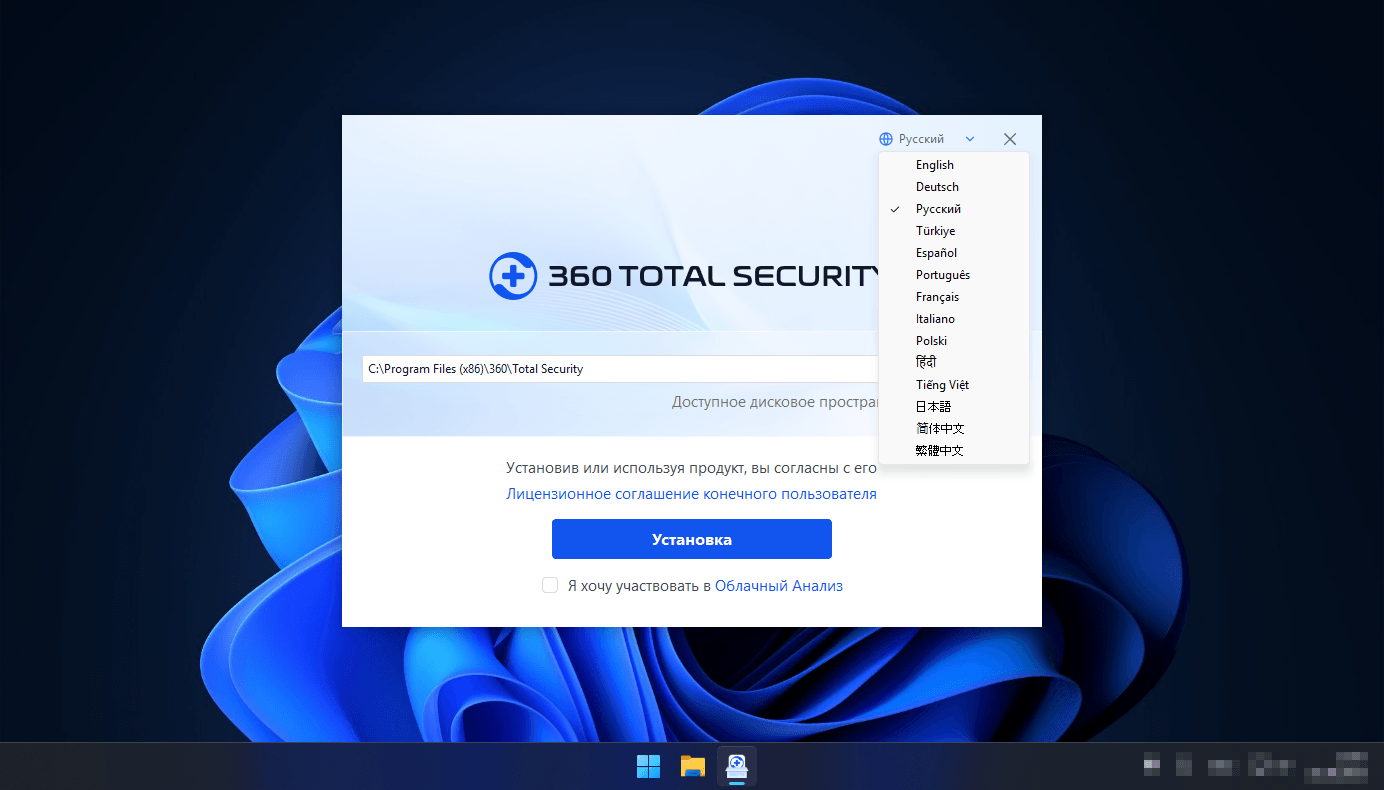
Task: Enable the Облачный Анализ participation checkbox
Action: (550, 585)
